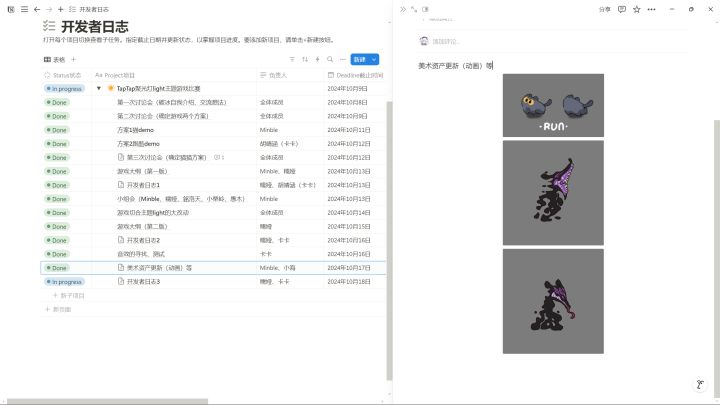Click the horizontal scrollbar of the table
Viewport: 720px width, 405px height.
tap(107, 401)
